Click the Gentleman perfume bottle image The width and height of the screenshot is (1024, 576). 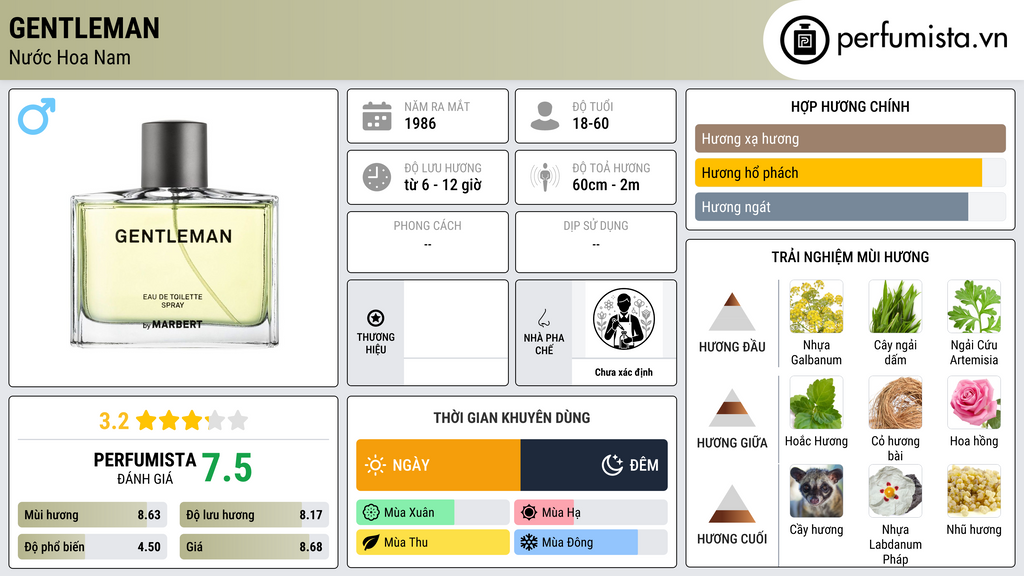pos(174,234)
